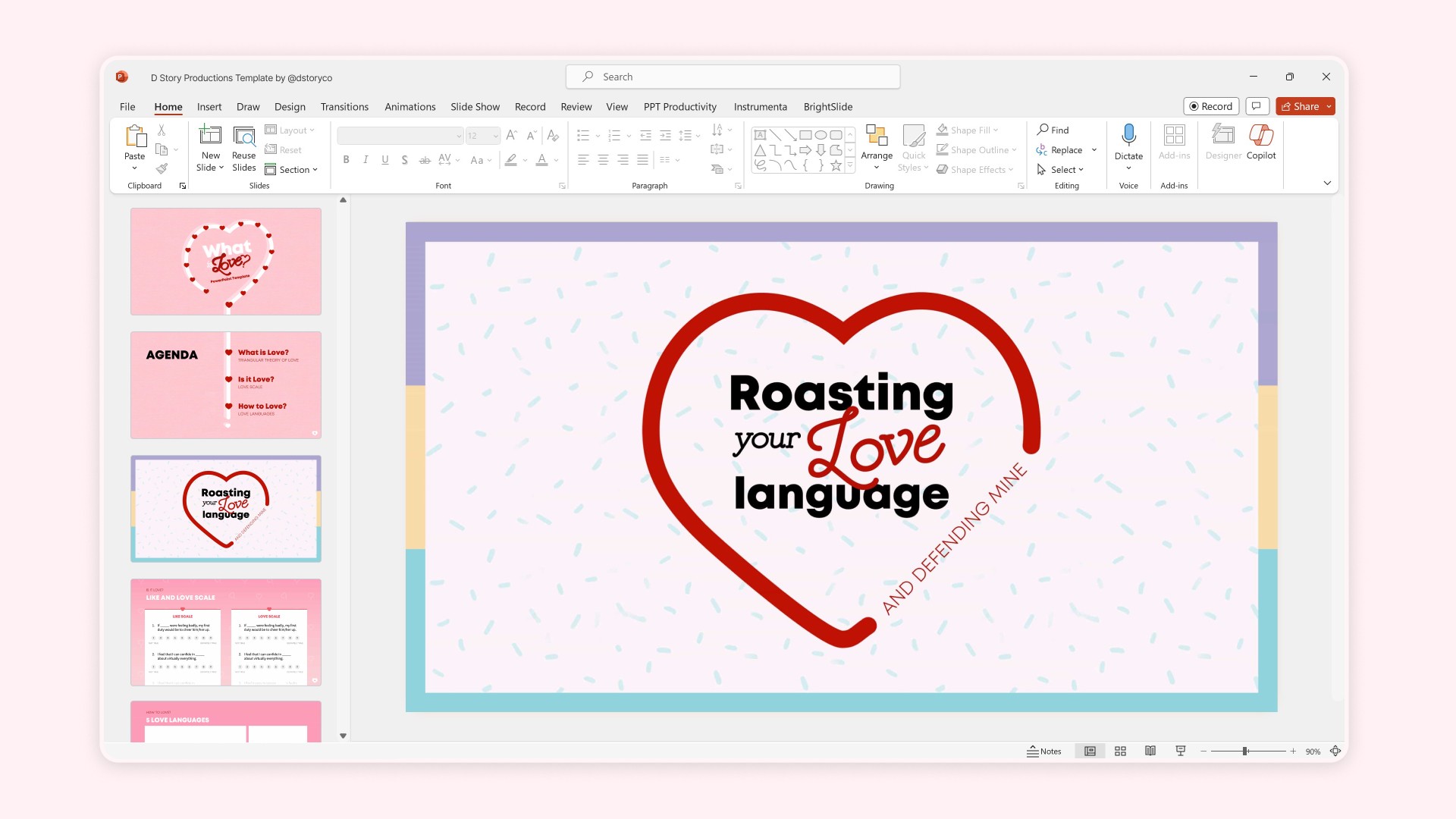Viewport: 1456px width, 819px height.
Task: Start slide show from status bar
Action: click(x=1181, y=751)
